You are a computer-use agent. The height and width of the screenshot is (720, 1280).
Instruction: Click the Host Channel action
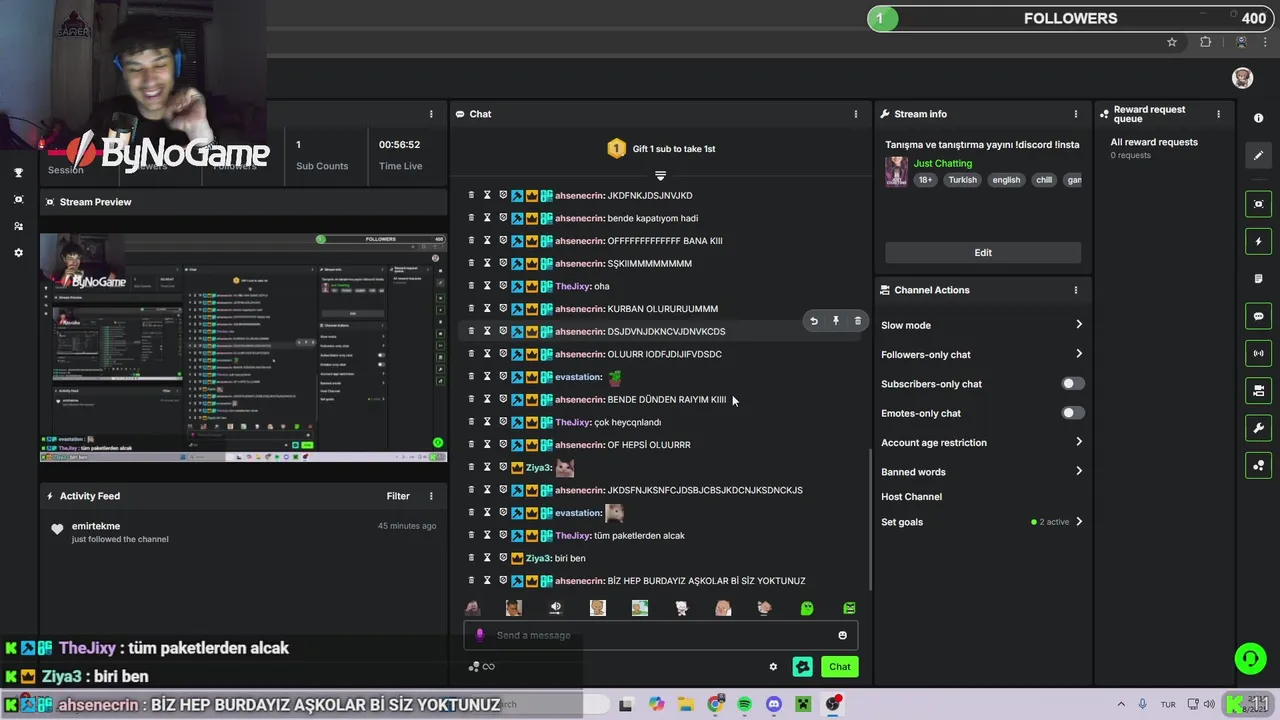point(911,497)
